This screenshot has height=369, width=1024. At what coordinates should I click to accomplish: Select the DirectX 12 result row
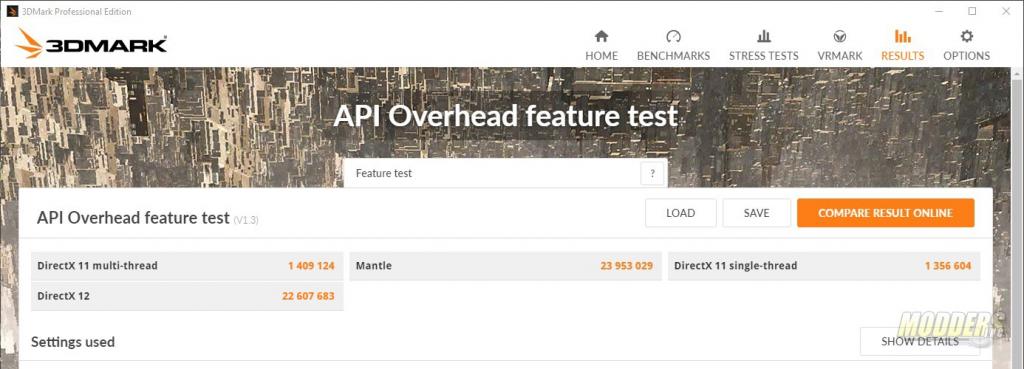187,296
